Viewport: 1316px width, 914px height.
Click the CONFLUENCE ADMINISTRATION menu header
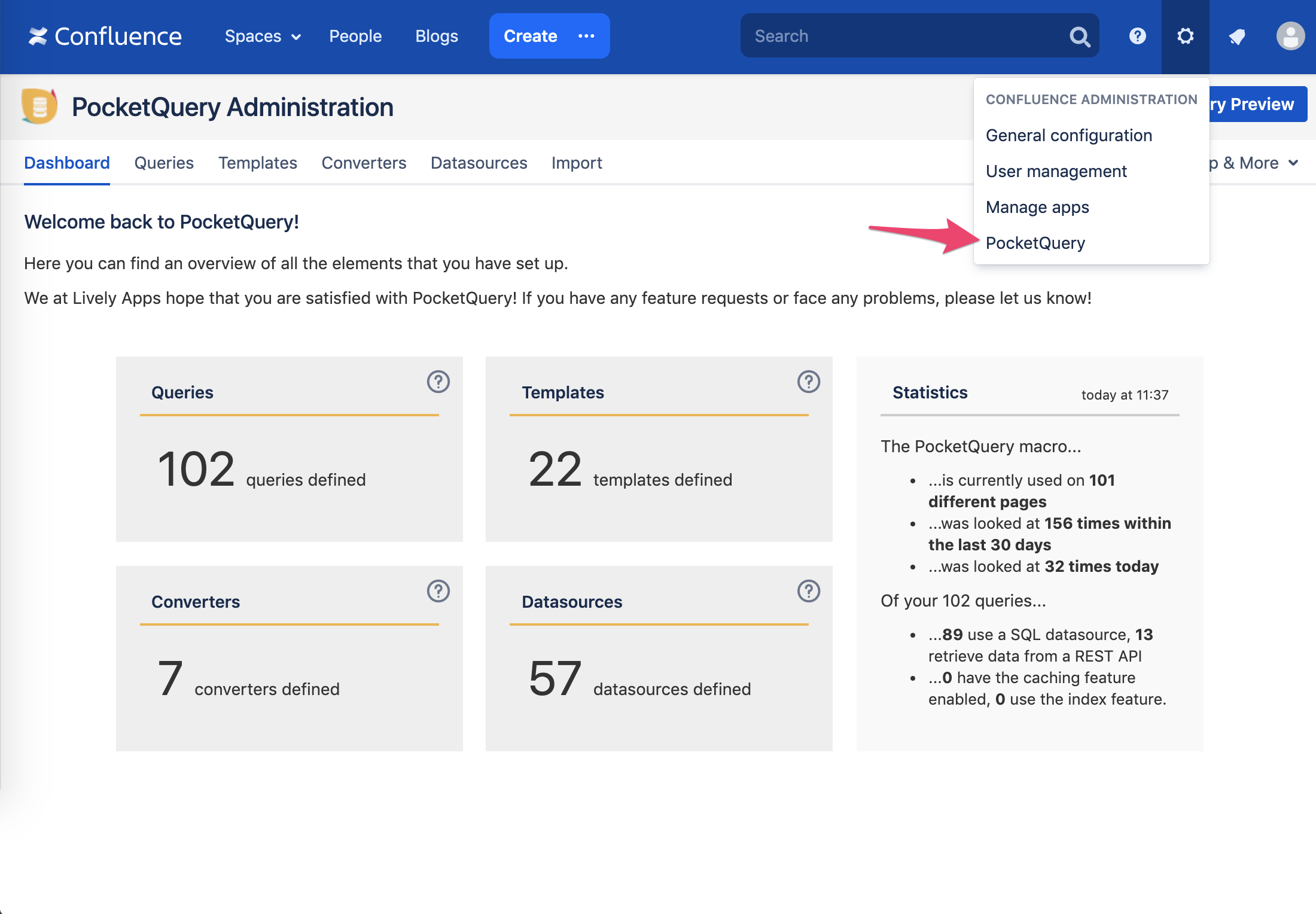click(x=1092, y=99)
